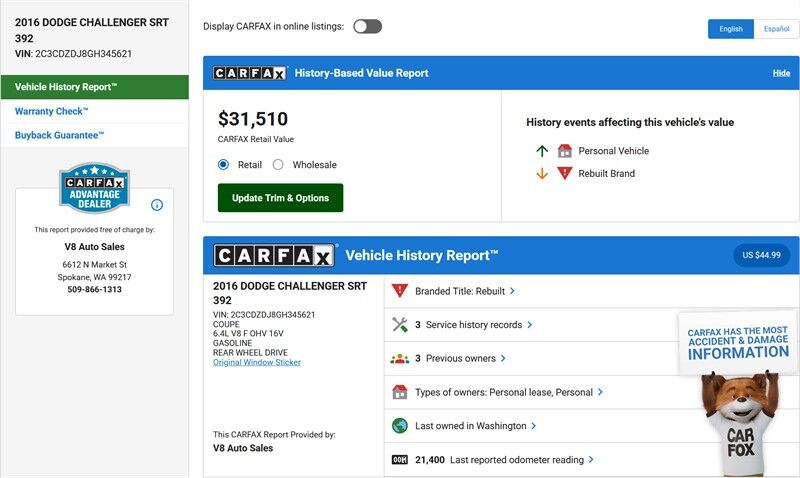Viewport: 800px width, 478px height.
Task: Open the Buyback Guarantee tab
Action: point(60,135)
